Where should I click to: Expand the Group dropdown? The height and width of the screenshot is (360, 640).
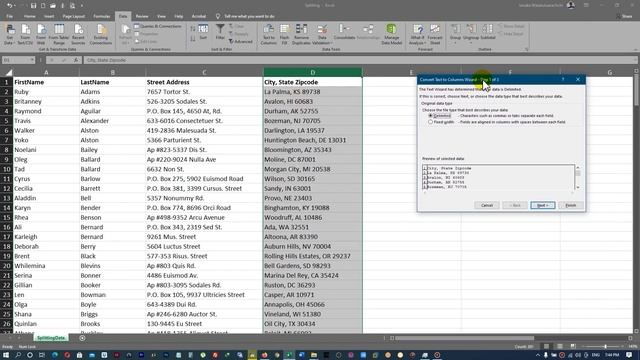pyautogui.click(x=455, y=42)
